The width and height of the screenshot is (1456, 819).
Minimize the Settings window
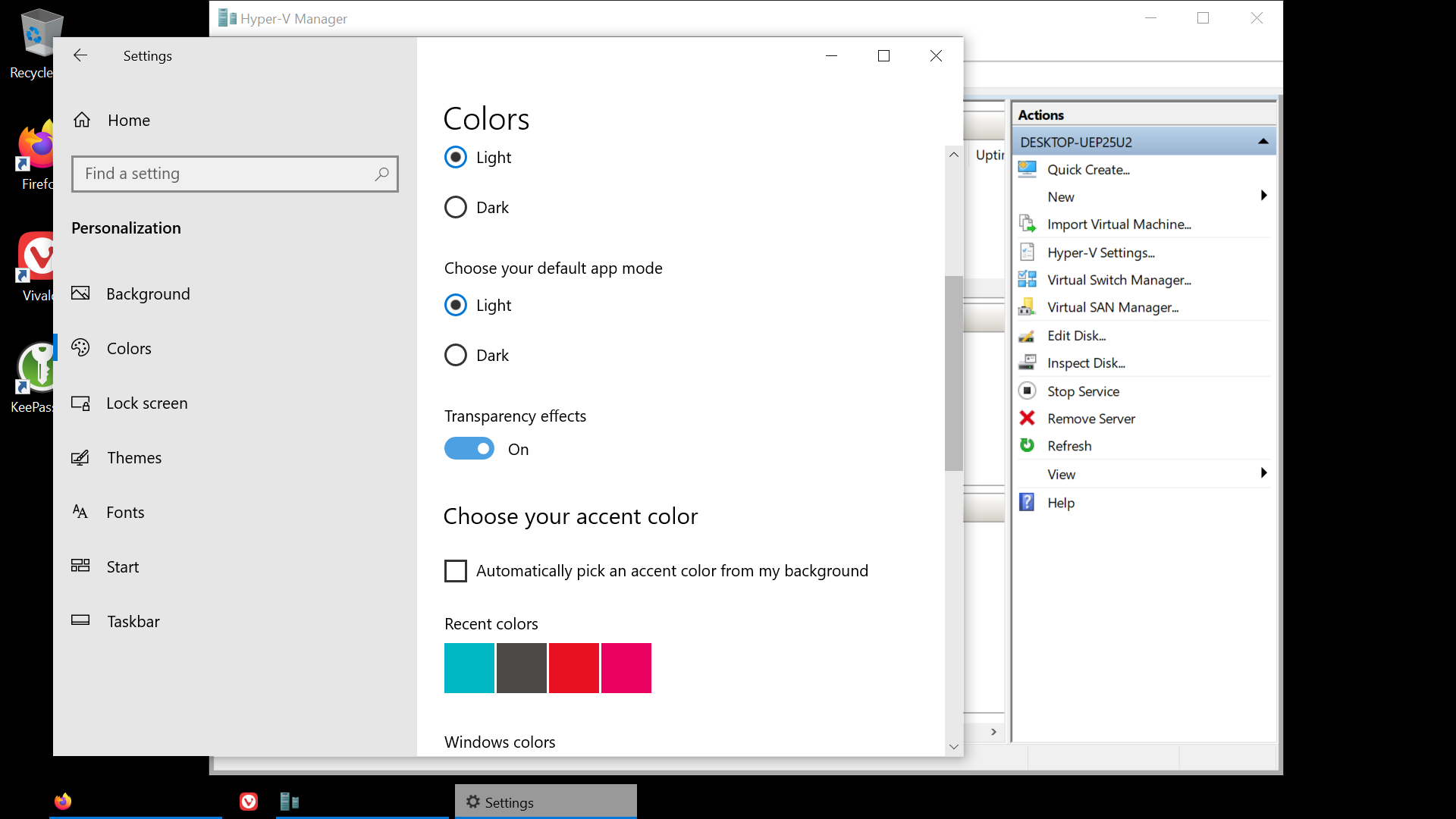click(831, 55)
